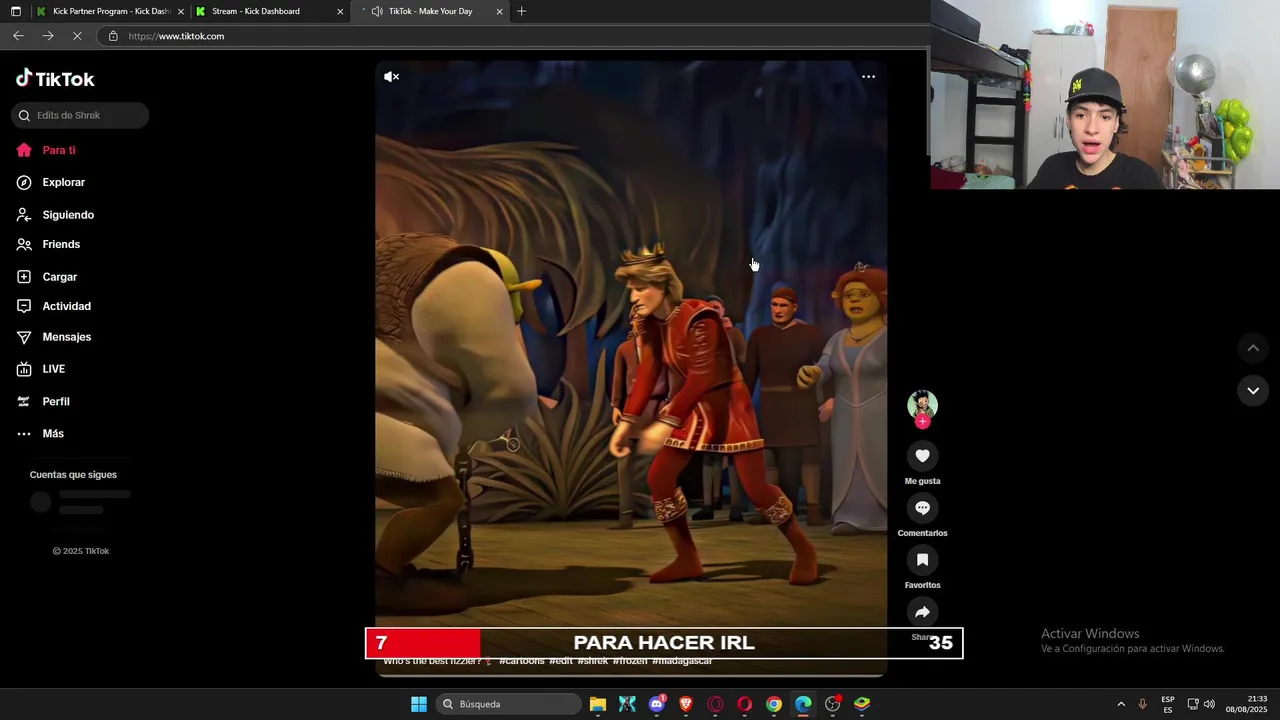
Task: Open Comentarios on the video
Action: click(x=922, y=508)
